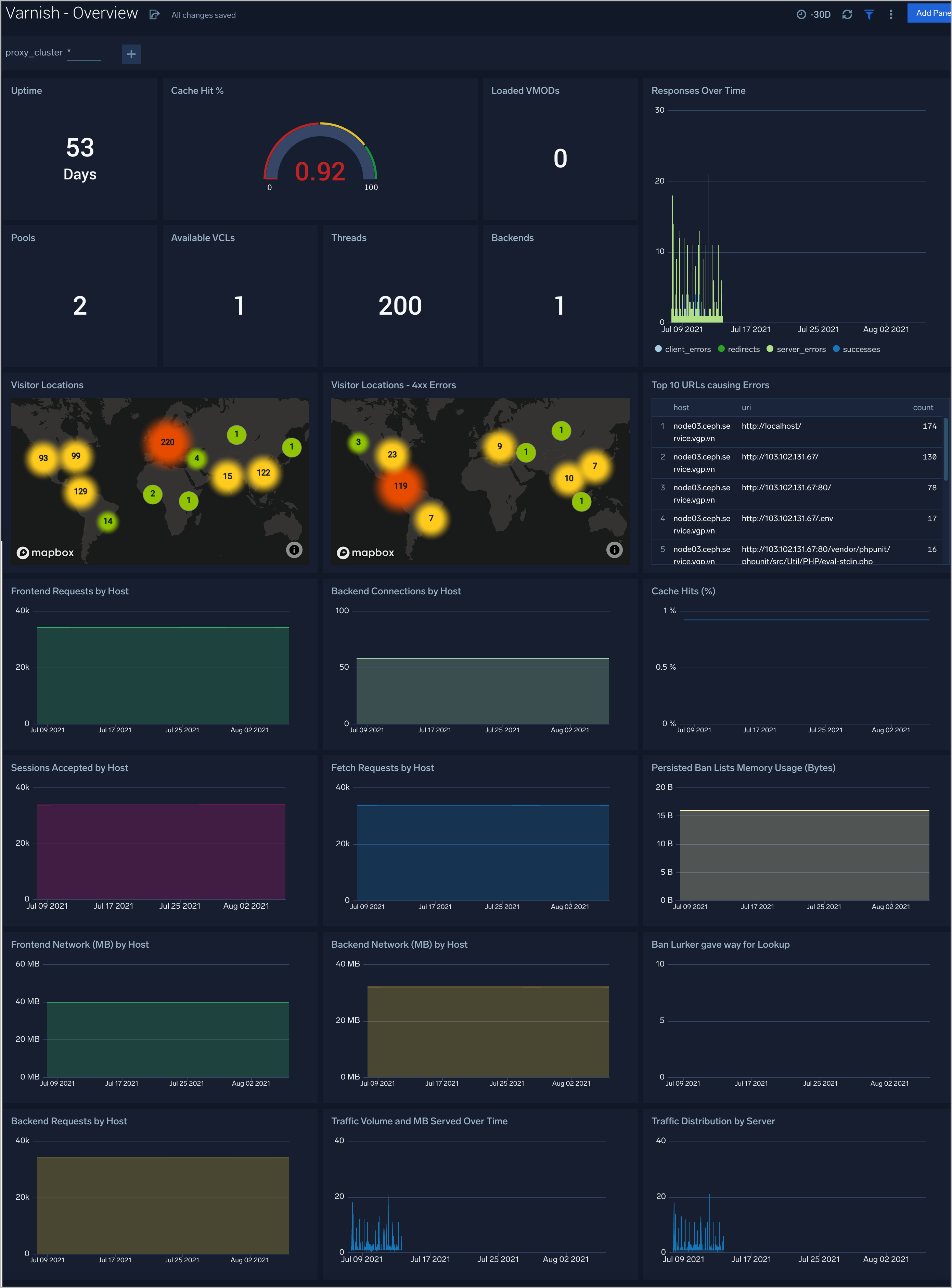The width and height of the screenshot is (952, 1288).
Task: Click the plus icon to add a proxy_cluster value
Action: [x=131, y=54]
